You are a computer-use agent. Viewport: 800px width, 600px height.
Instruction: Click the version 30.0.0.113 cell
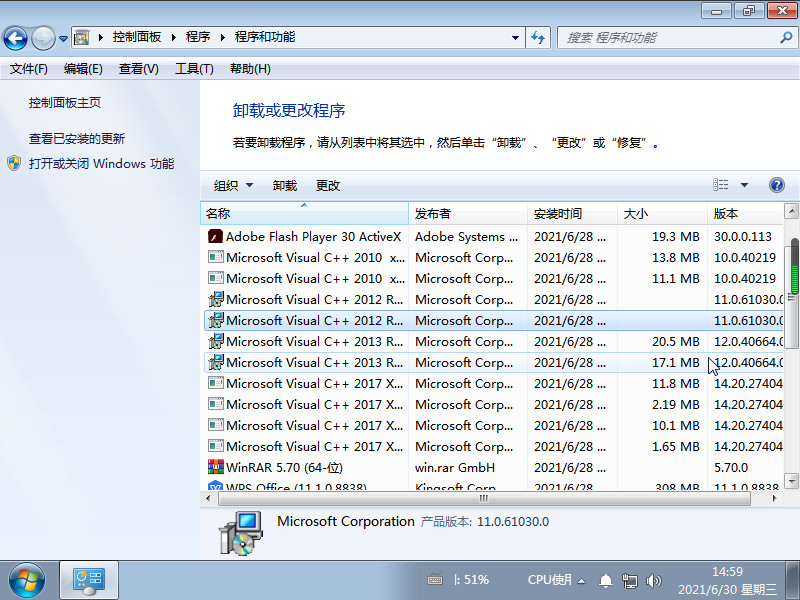[743, 237]
